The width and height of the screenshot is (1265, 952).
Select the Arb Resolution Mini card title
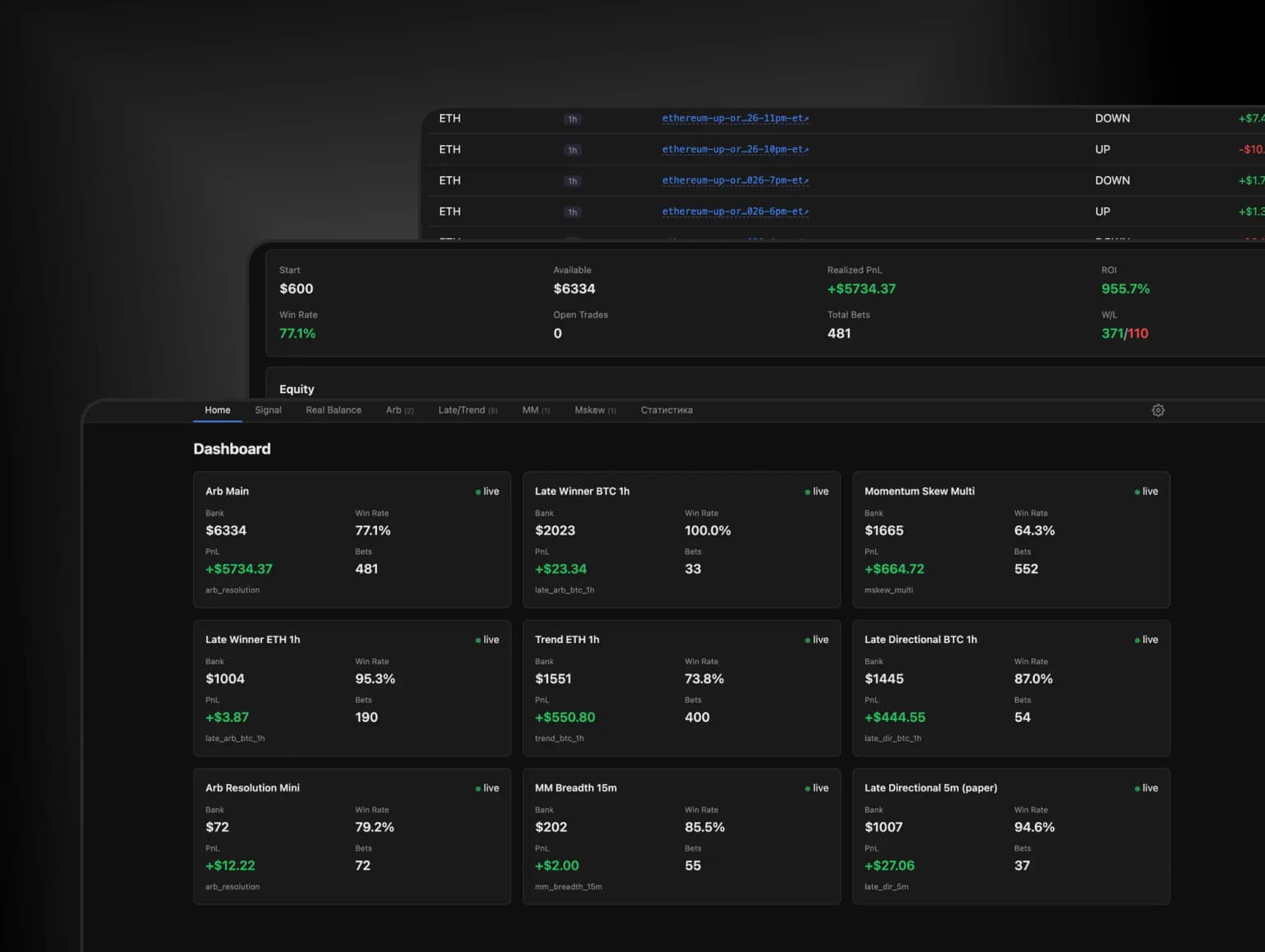pyautogui.click(x=252, y=788)
